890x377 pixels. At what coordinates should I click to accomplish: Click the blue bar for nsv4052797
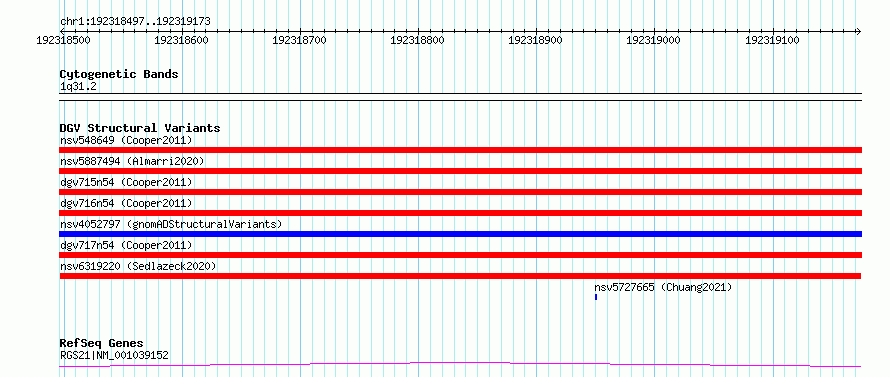tap(460, 234)
